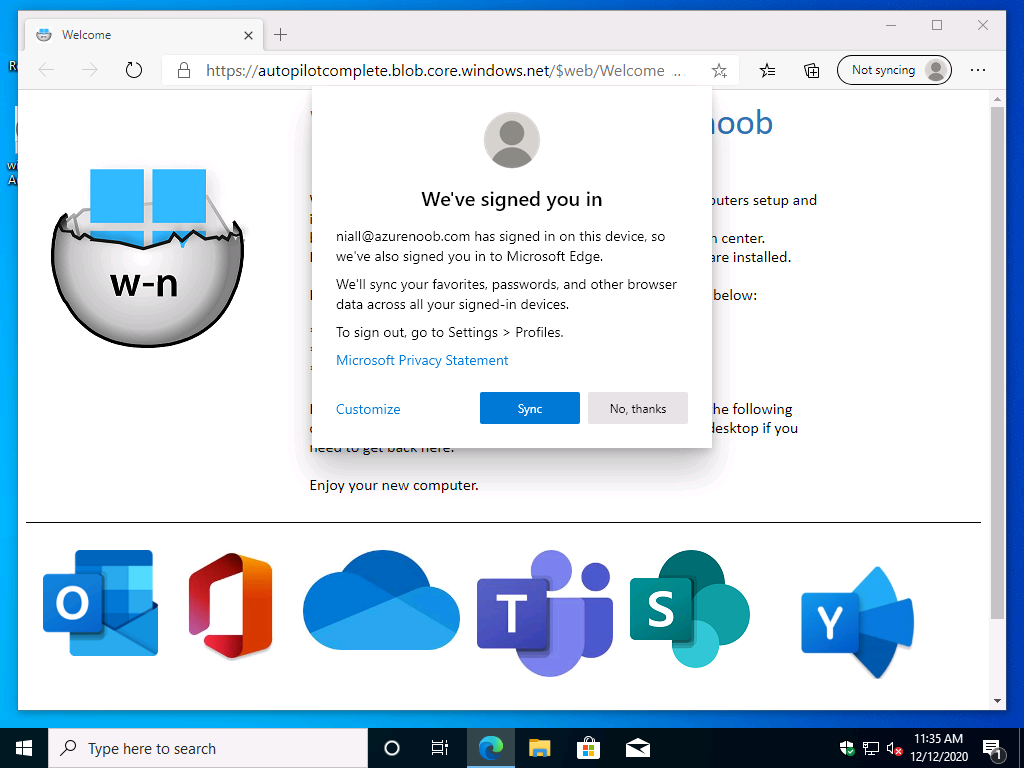Open Microsoft Store from the taskbar
Image resolution: width=1024 pixels, height=768 pixels.
click(588, 748)
